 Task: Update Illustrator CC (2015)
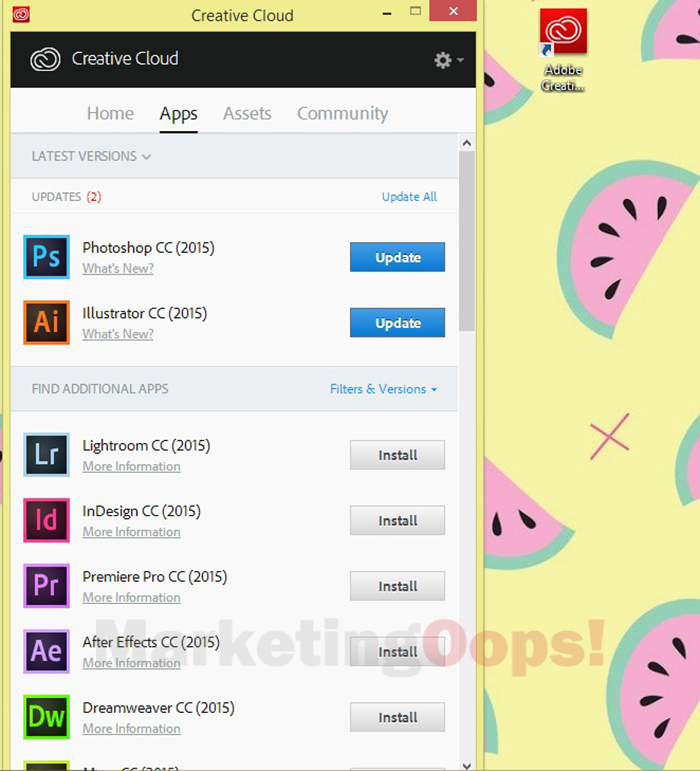point(397,323)
